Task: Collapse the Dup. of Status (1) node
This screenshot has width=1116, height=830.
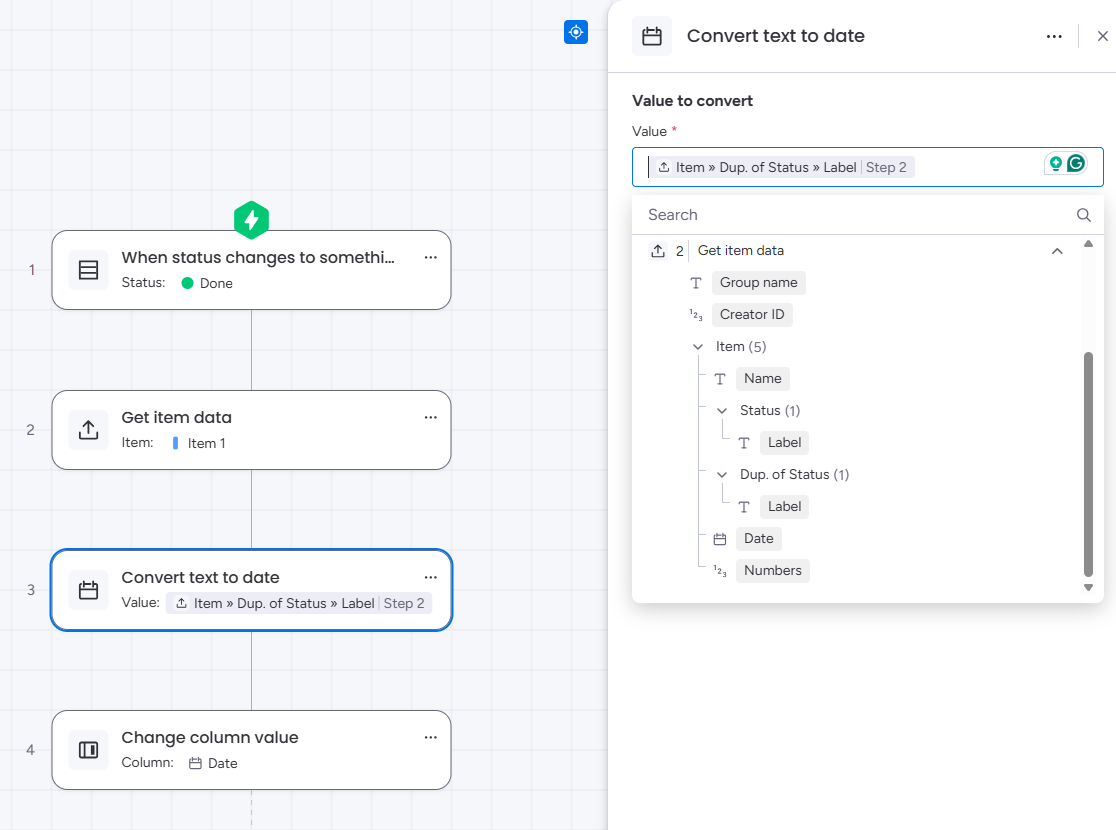Action: pos(722,475)
